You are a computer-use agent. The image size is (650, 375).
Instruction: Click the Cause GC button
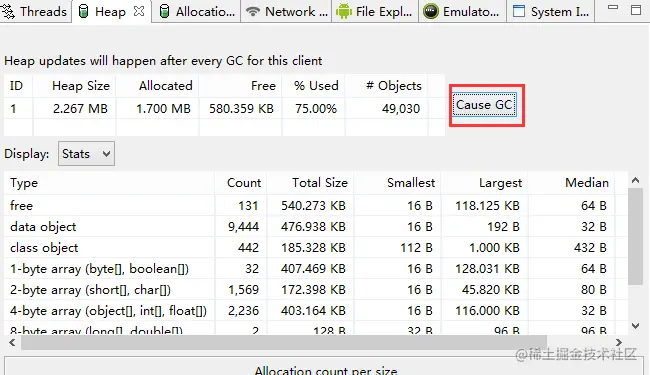pos(484,105)
